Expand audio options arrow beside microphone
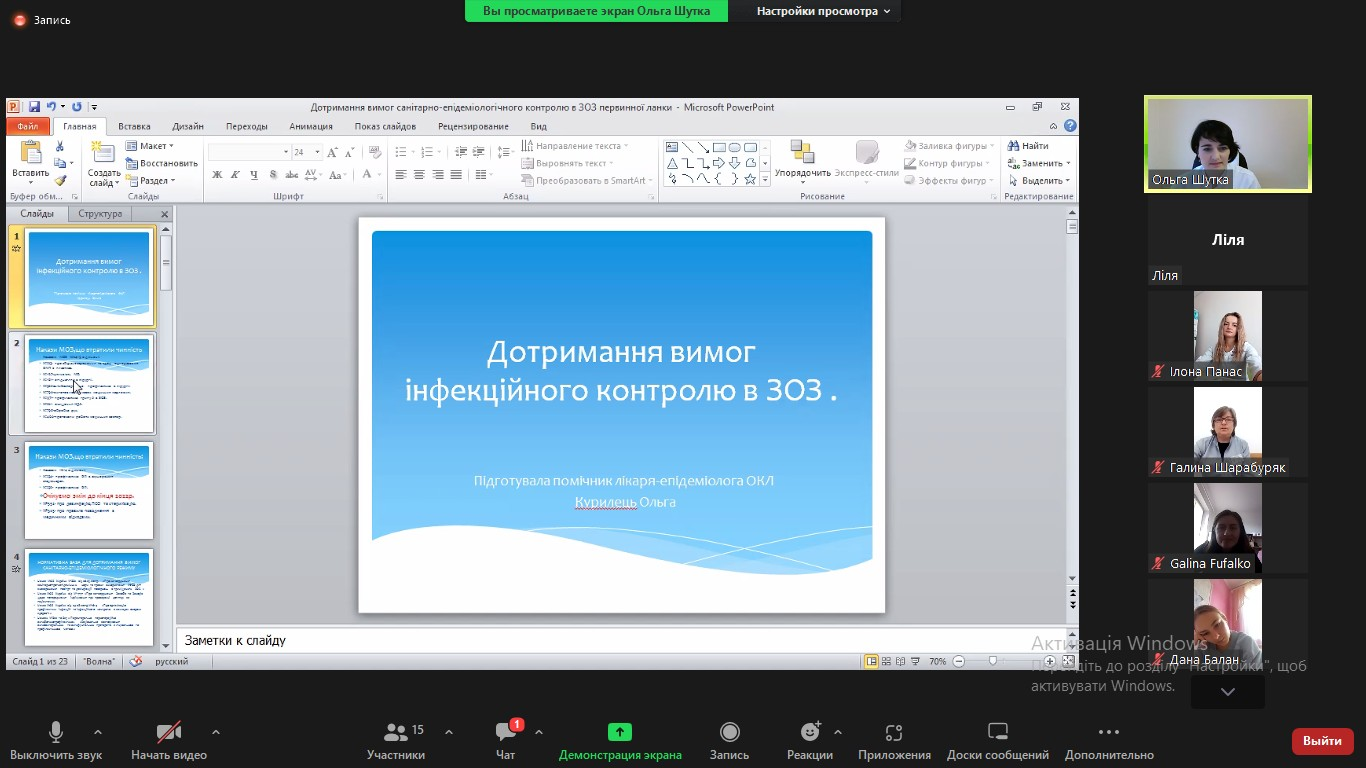The height and width of the screenshot is (768, 1366). coord(98,732)
